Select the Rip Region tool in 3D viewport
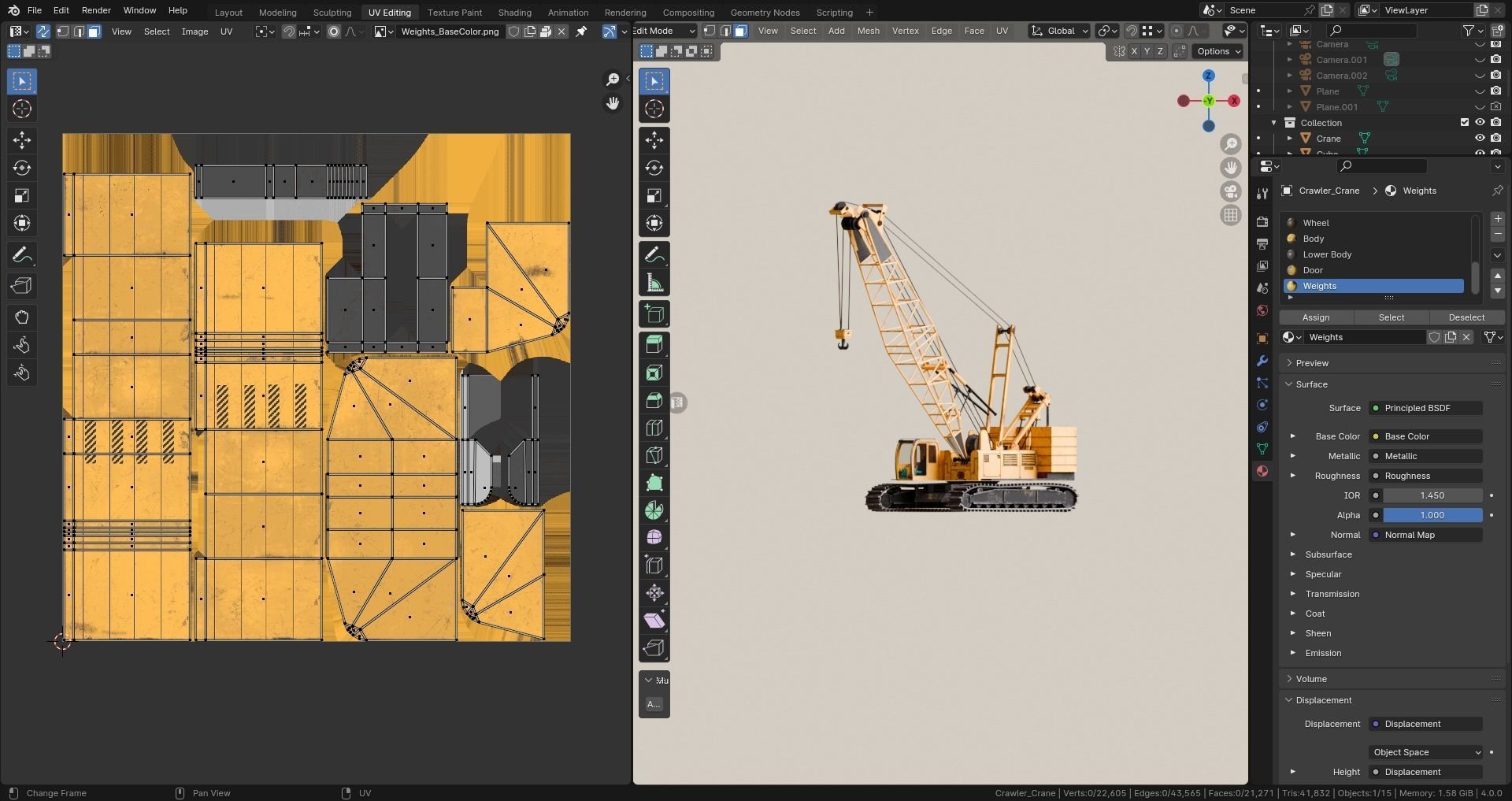Screen dimensions: 1512x801 click(654, 648)
